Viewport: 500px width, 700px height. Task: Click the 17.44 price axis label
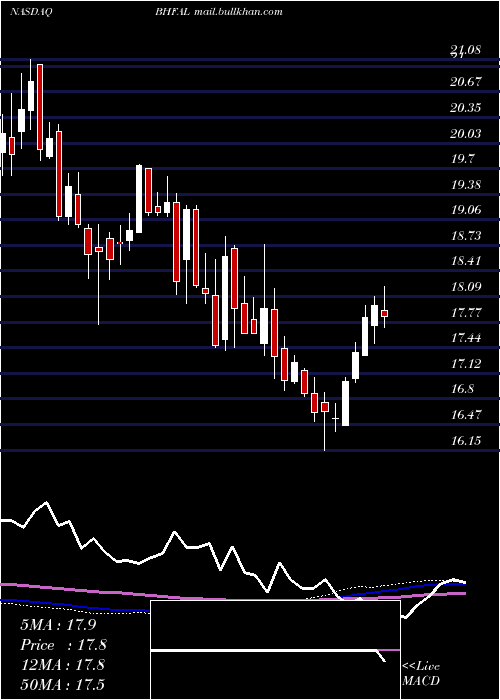point(466,338)
